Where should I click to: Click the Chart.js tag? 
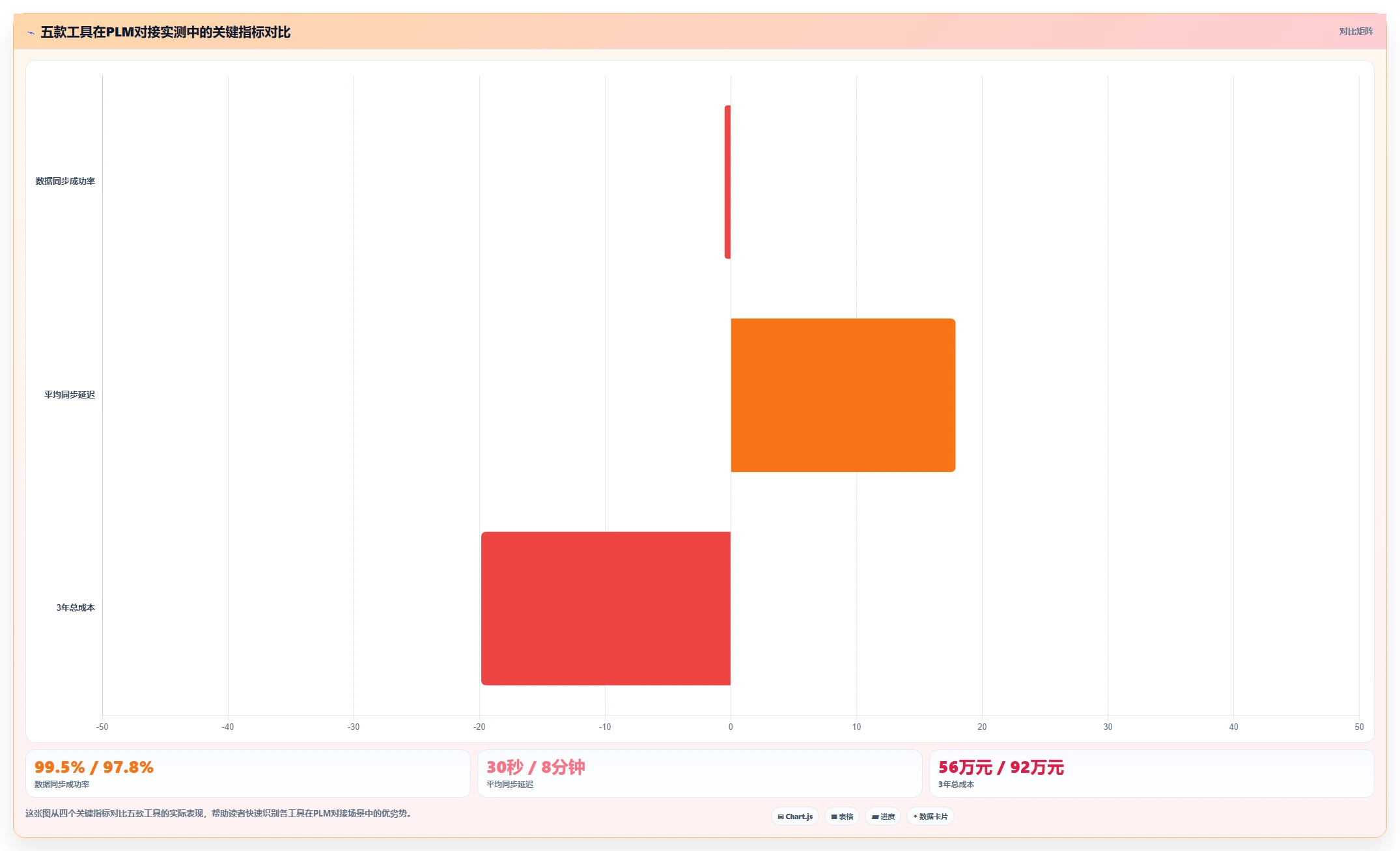click(795, 816)
